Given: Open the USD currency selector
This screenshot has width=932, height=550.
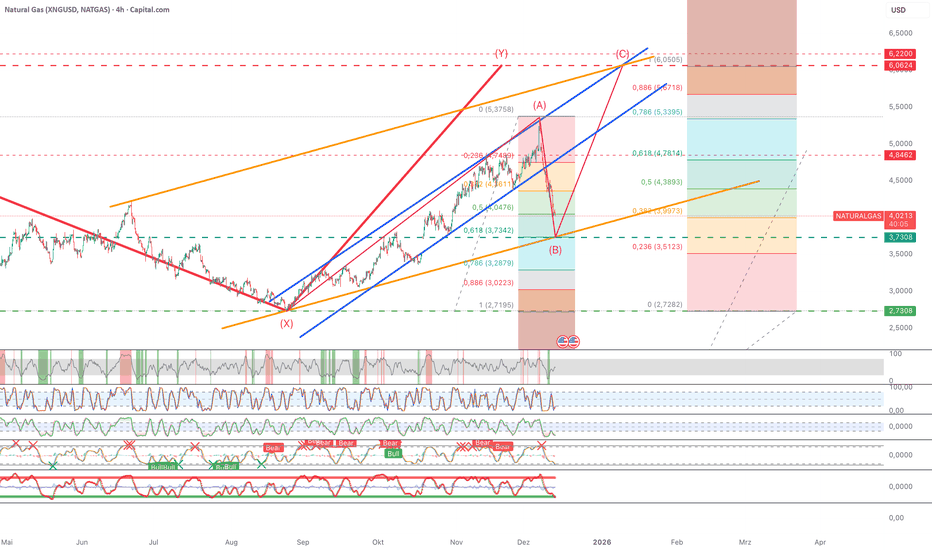Looking at the screenshot, I should tap(898, 10).
